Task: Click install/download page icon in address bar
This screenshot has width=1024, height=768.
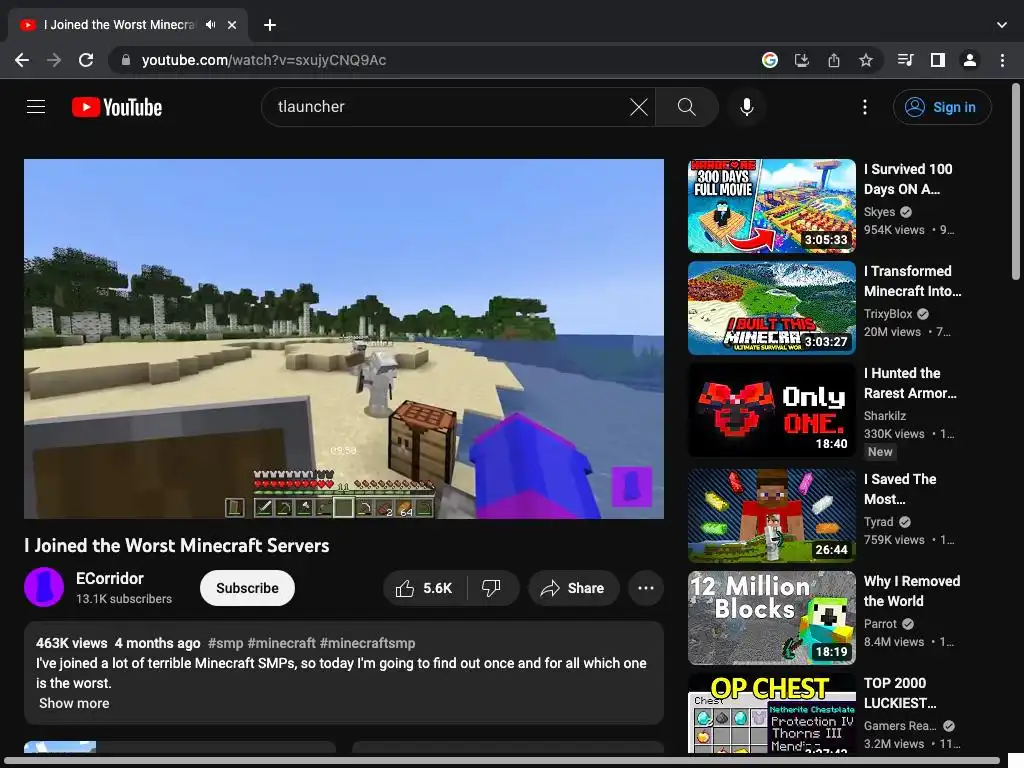Action: tap(802, 60)
